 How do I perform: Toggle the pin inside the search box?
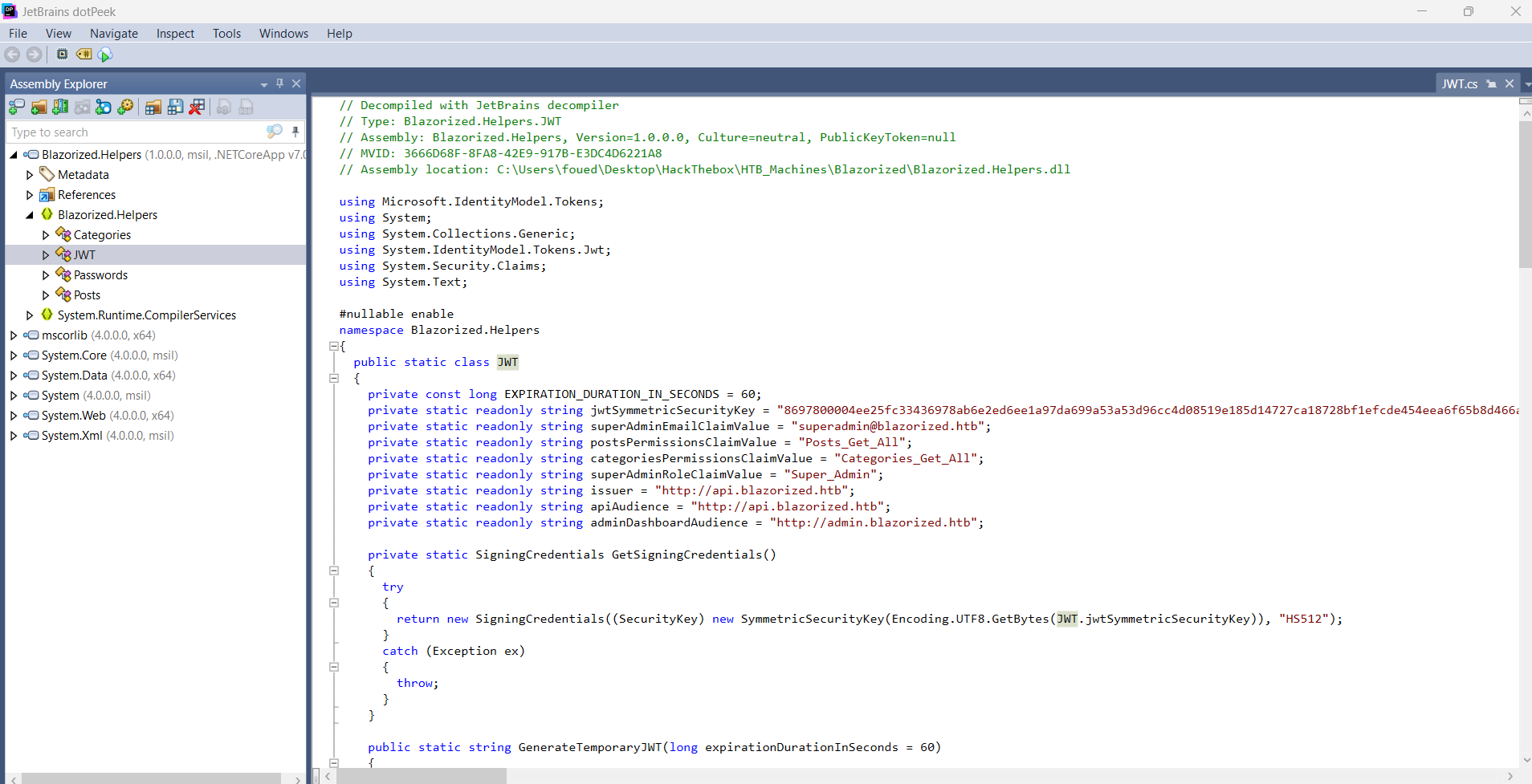[x=295, y=132]
